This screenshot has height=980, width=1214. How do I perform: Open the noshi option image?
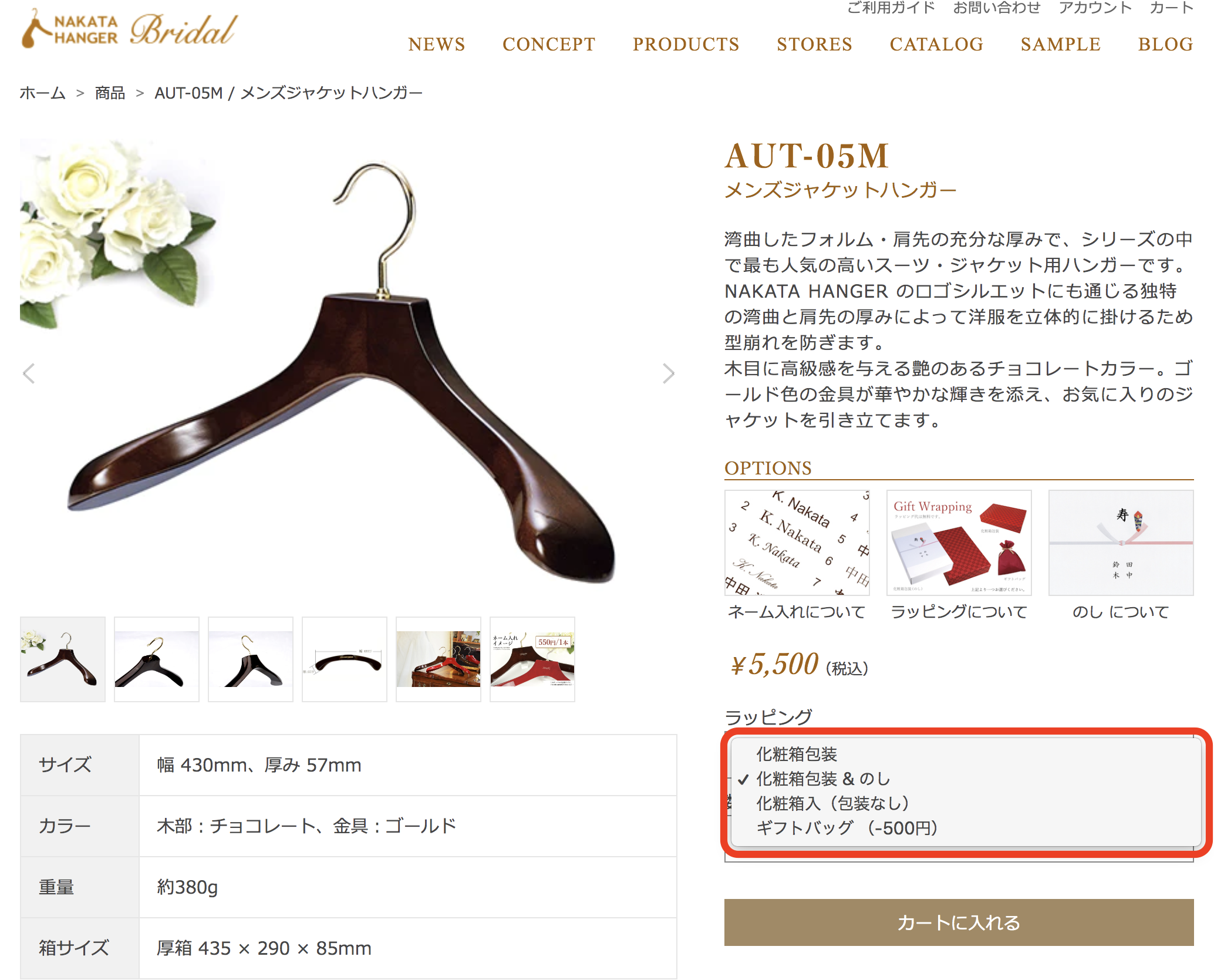click(x=1121, y=543)
